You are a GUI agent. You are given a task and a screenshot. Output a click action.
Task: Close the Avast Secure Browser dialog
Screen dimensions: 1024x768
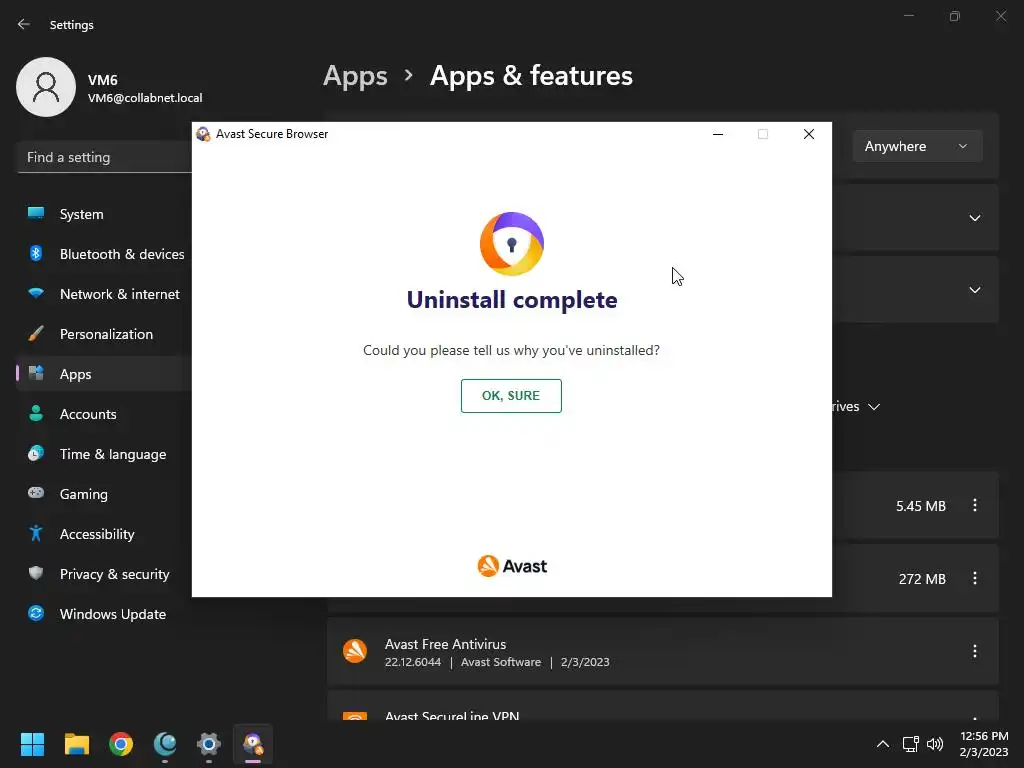tap(808, 134)
